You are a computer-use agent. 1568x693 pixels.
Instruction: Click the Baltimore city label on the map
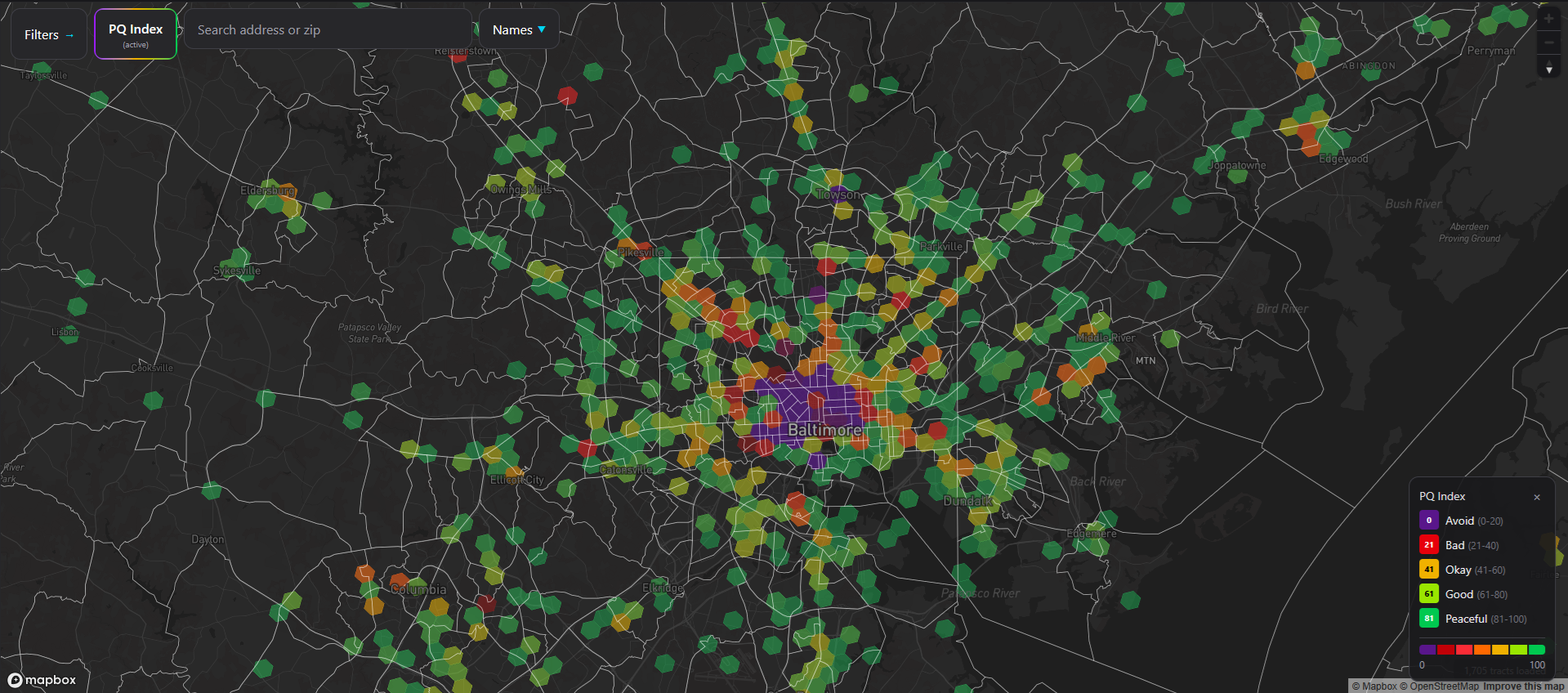coord(824,430)
